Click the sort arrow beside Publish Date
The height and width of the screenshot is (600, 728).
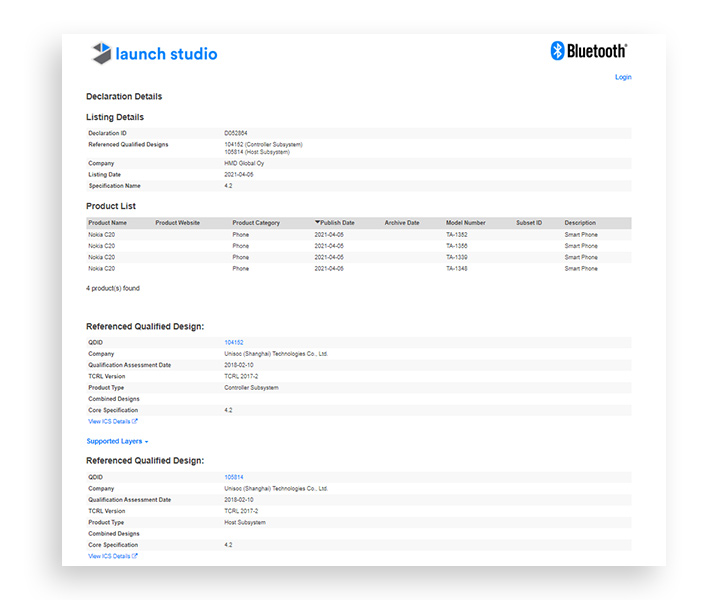pos(318,222)
